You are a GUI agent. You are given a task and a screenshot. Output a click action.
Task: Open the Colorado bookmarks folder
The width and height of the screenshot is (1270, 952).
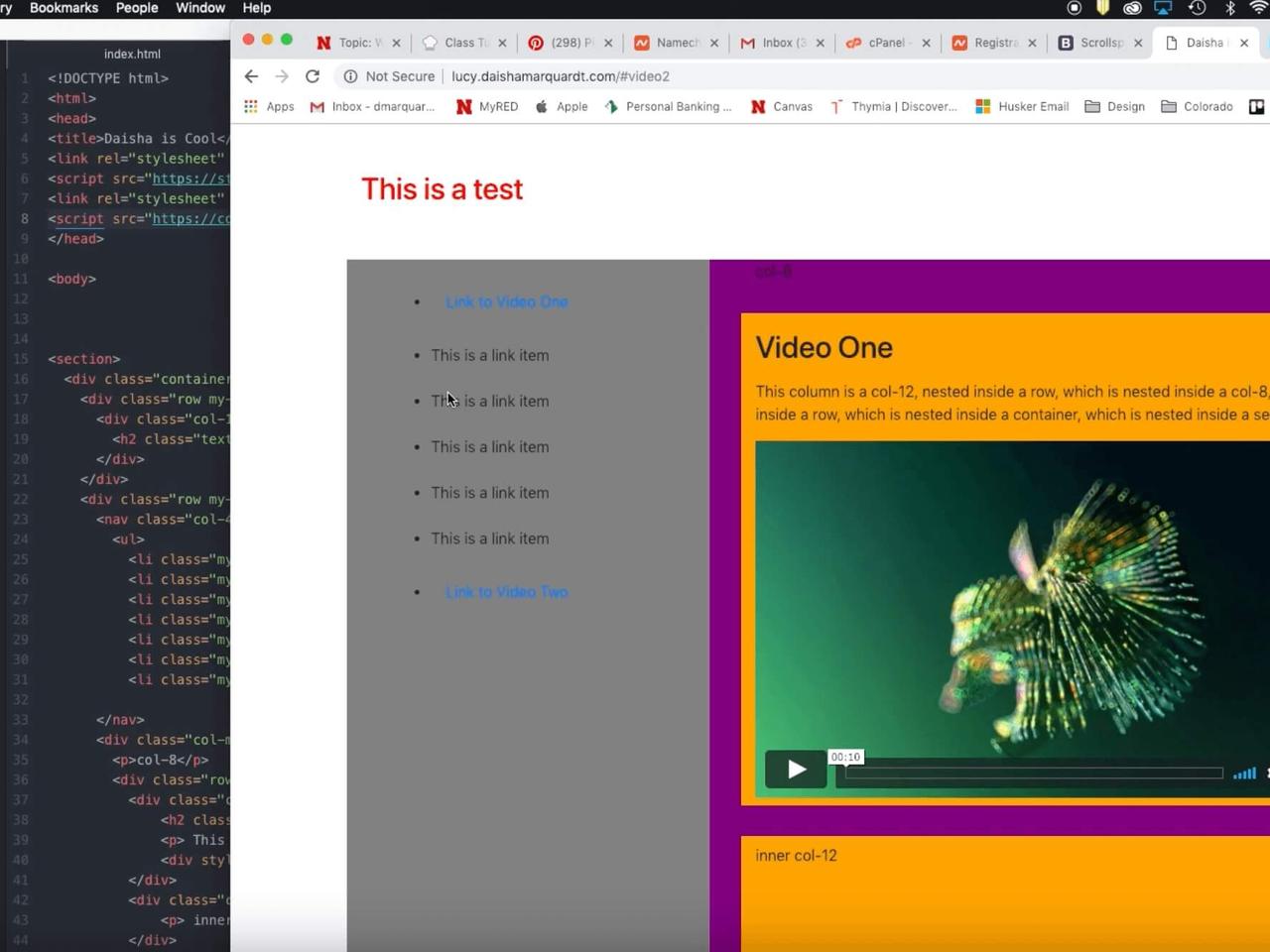coord(1198,106)
